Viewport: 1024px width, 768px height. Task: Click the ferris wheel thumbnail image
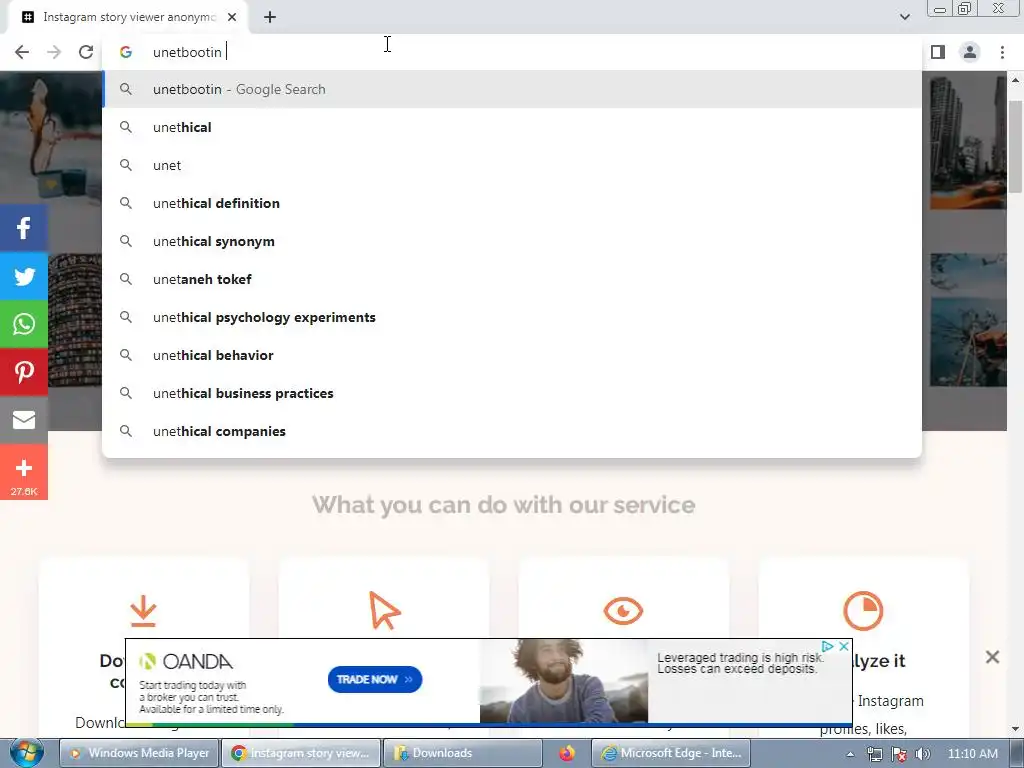coord(968,320)
